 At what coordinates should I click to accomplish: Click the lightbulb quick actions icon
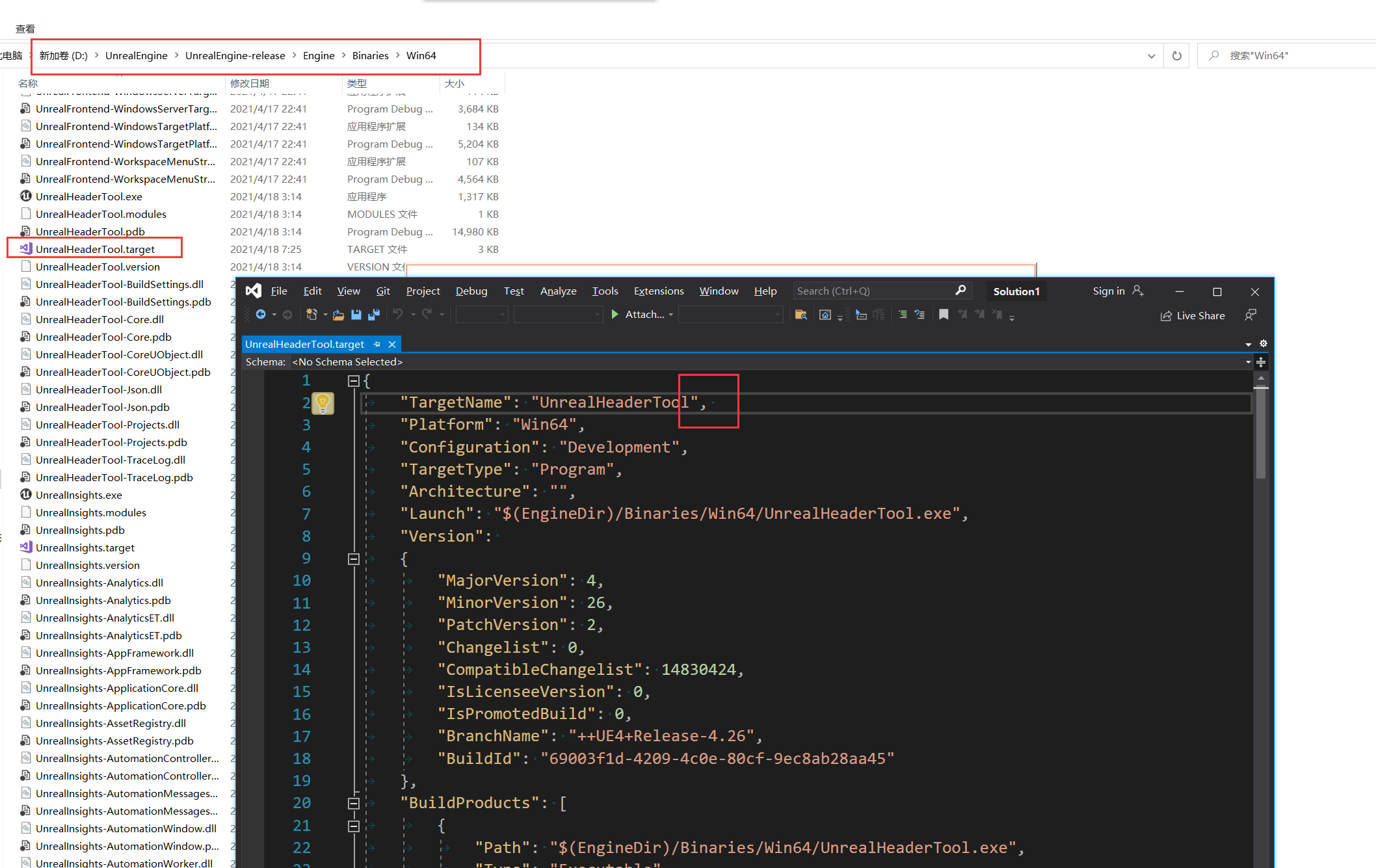tap(323, 403)
